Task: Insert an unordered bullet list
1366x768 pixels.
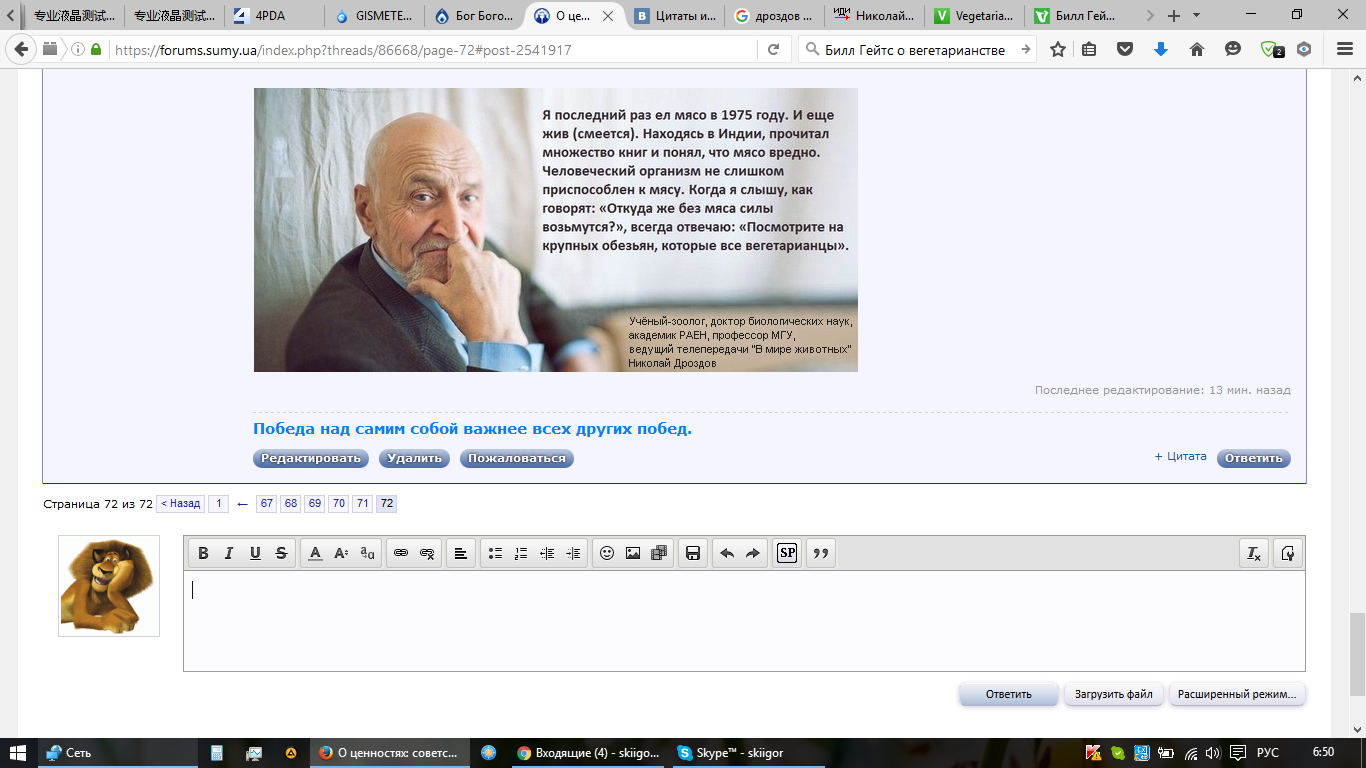Action: tap(495, 553)
